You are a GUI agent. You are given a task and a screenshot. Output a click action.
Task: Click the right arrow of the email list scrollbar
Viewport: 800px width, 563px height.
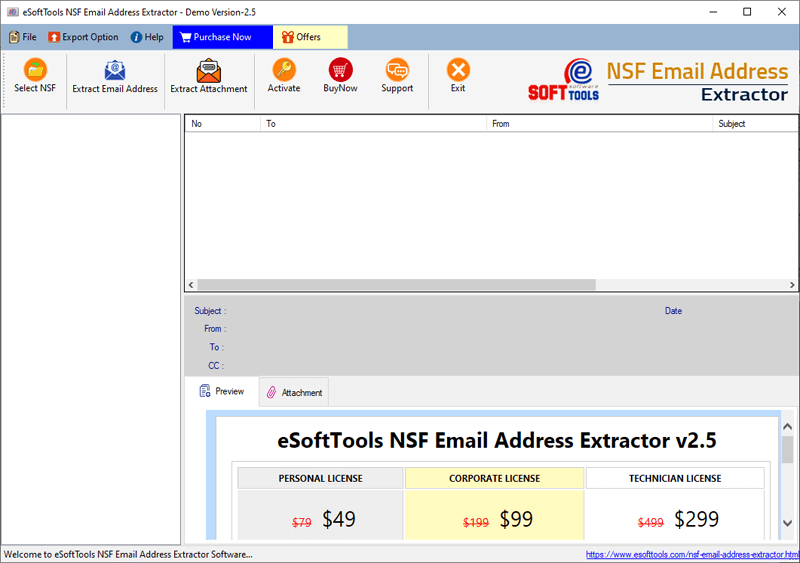(x=792, y=285)
